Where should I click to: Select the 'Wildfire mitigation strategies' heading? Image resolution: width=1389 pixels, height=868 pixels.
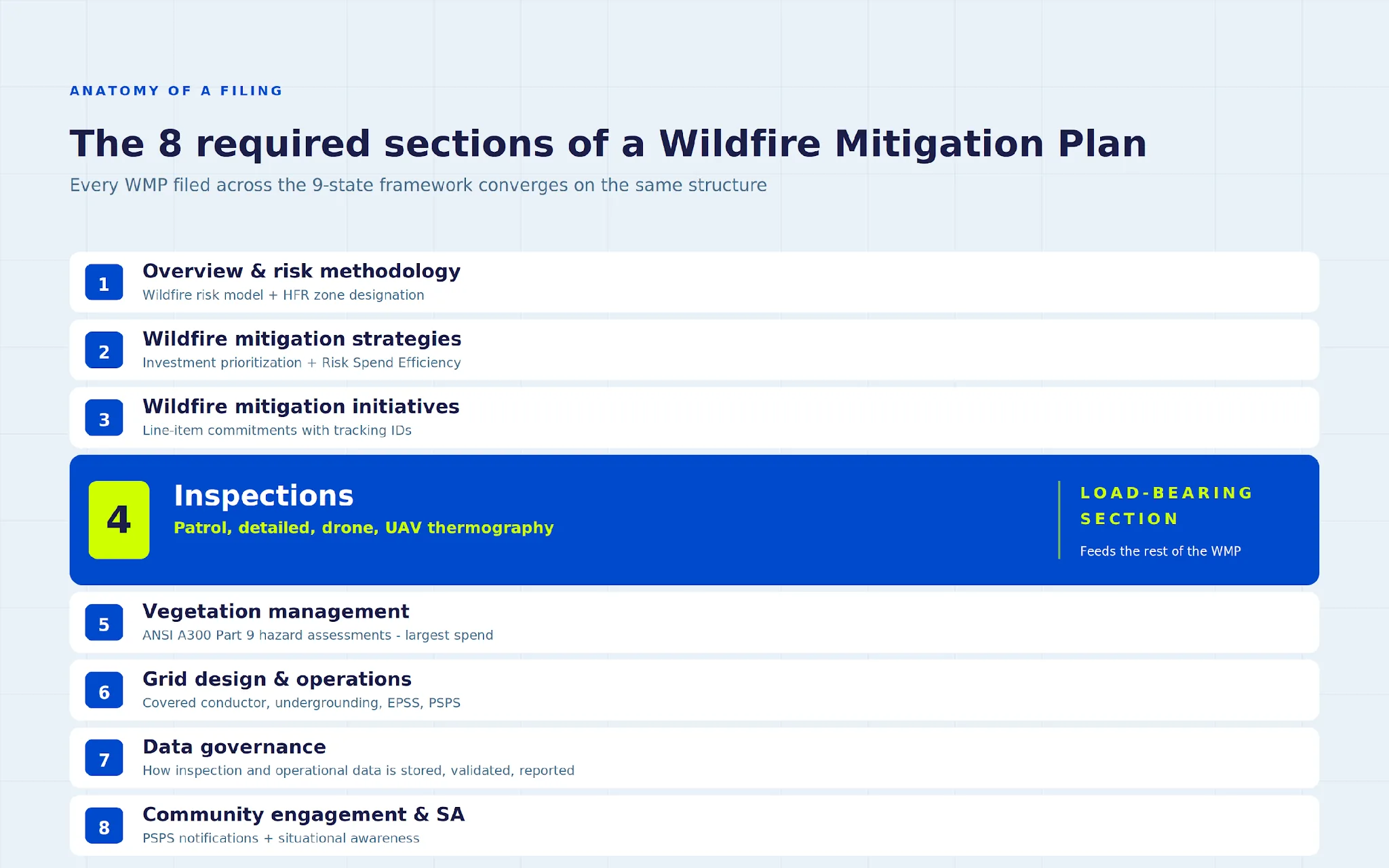(x=302, y=338)
